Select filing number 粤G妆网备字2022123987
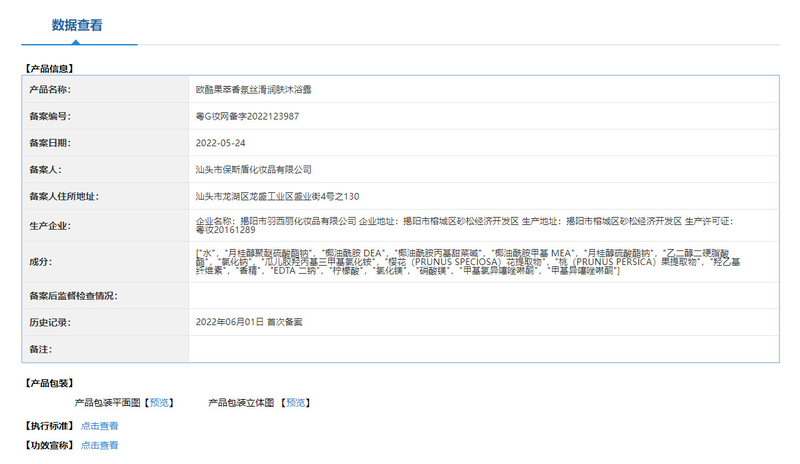 247,116
